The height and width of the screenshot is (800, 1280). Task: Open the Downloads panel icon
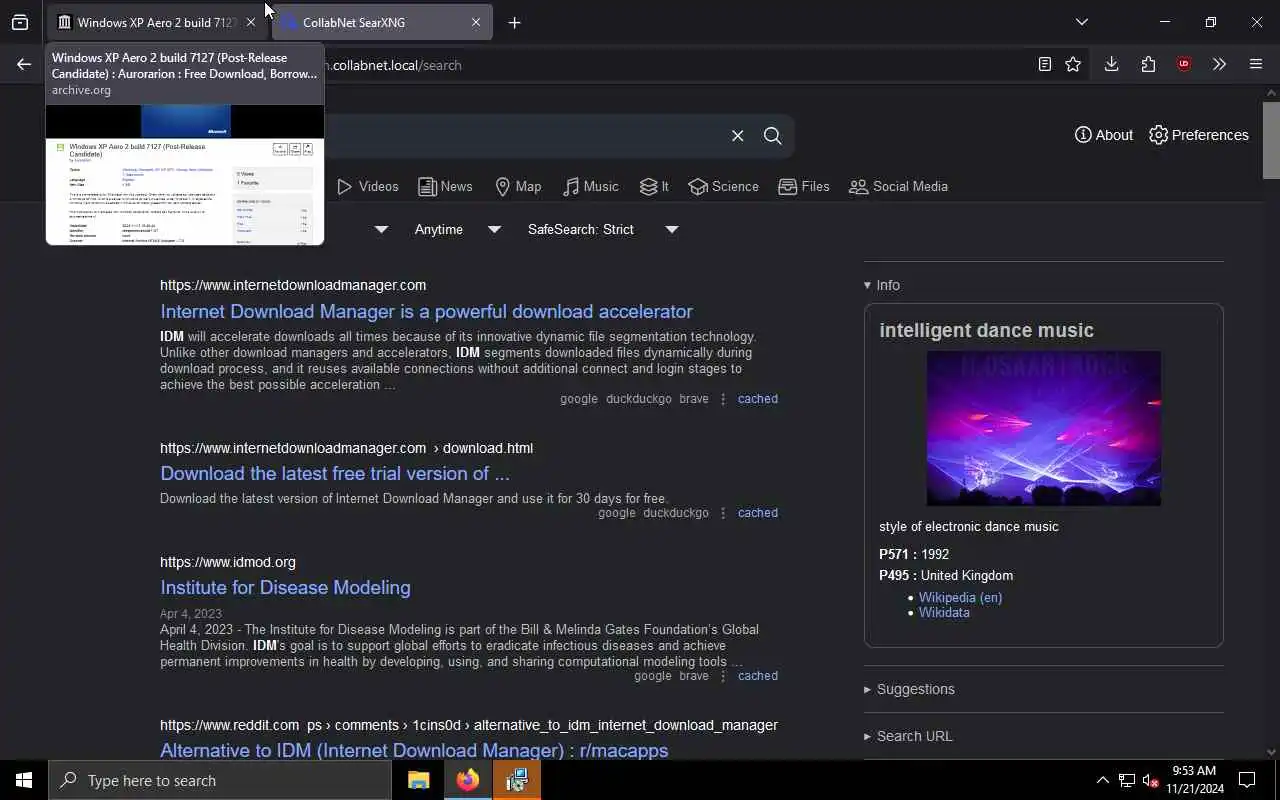1111,64
